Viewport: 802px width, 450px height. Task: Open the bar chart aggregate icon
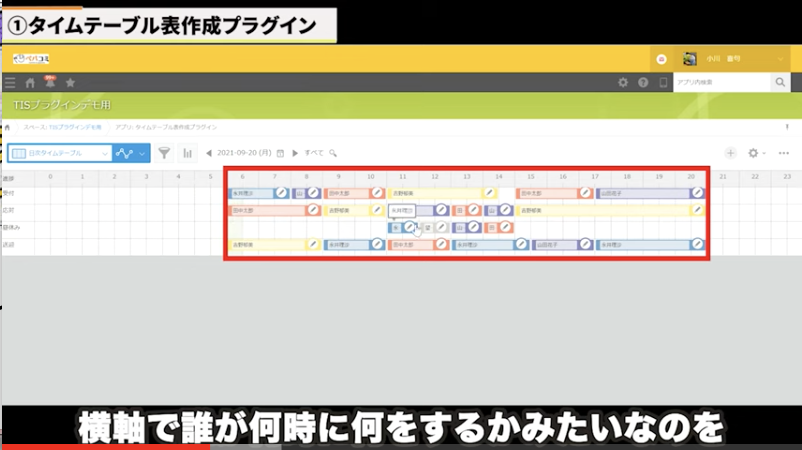187,153
